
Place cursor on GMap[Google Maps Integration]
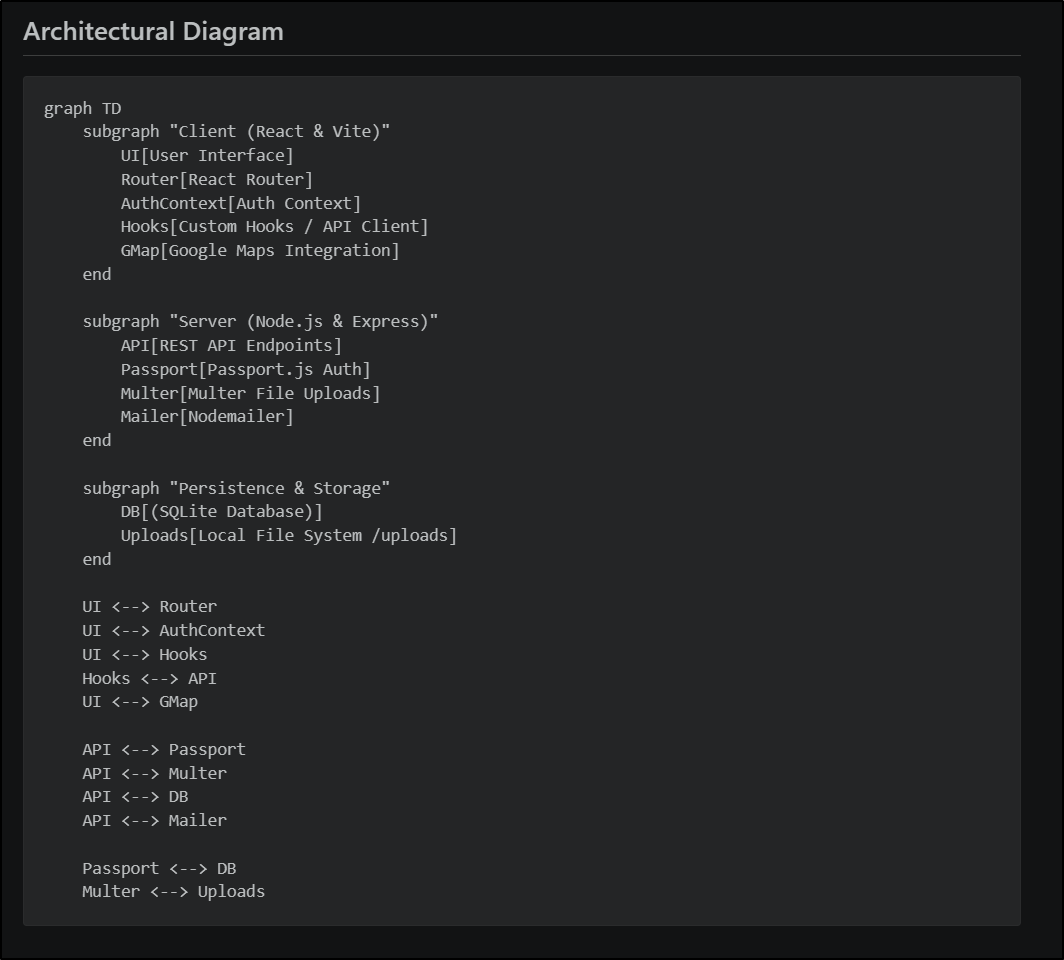pyautogui.click(x=259, y=250)
